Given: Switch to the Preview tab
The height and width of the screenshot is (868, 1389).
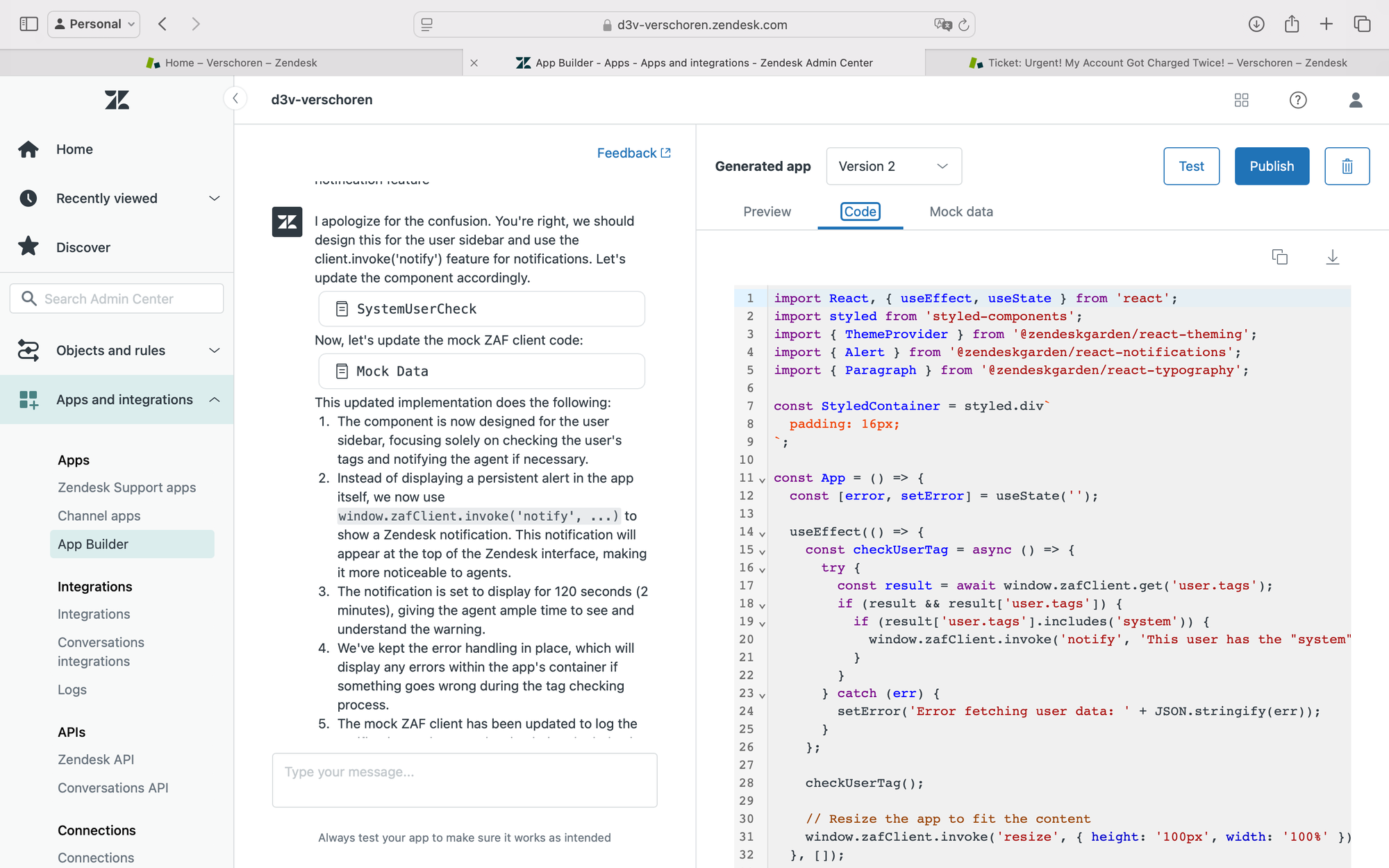Looking at the screenshot, I should pos(767,212).
